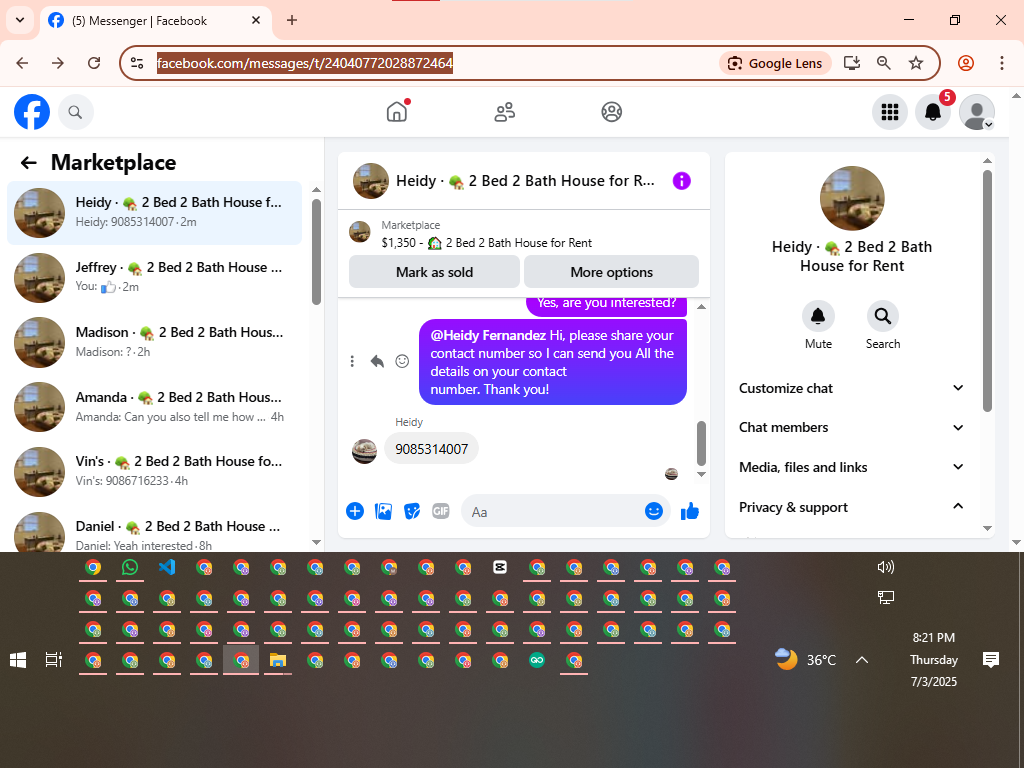Open Chrome three-dot menu

1002,63
